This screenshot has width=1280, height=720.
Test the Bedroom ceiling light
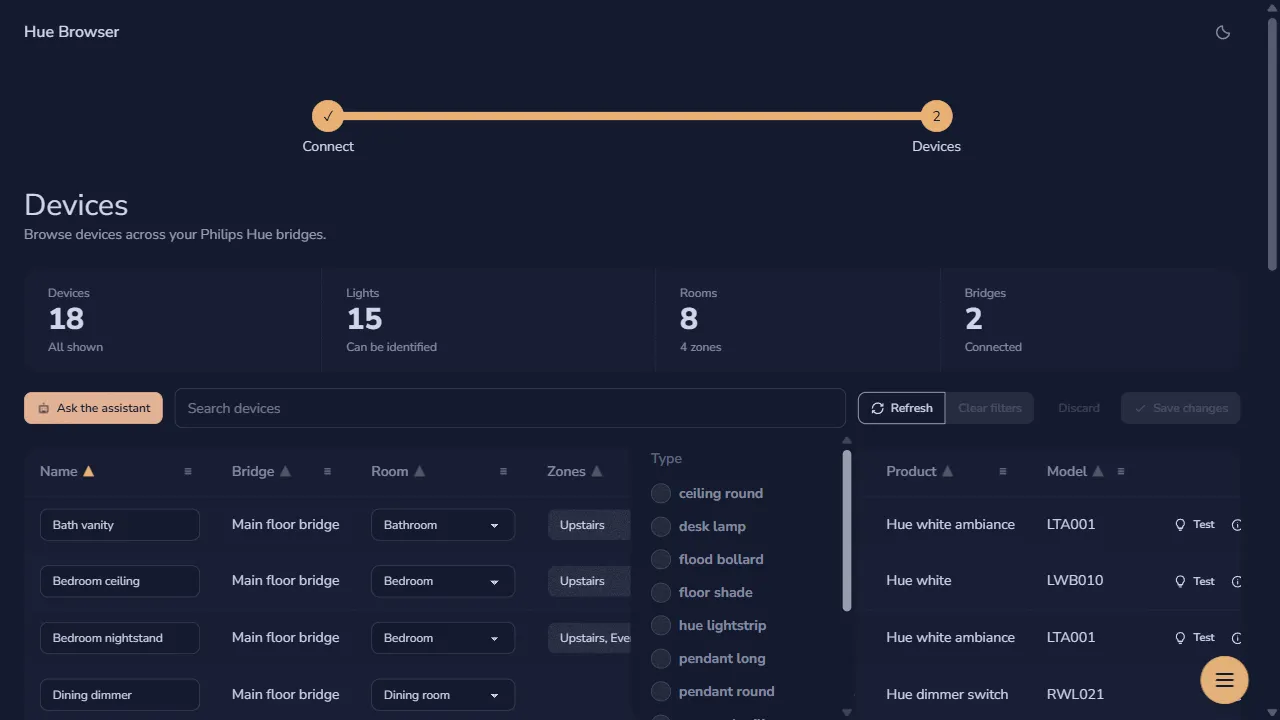click(x=1195, y=581)
